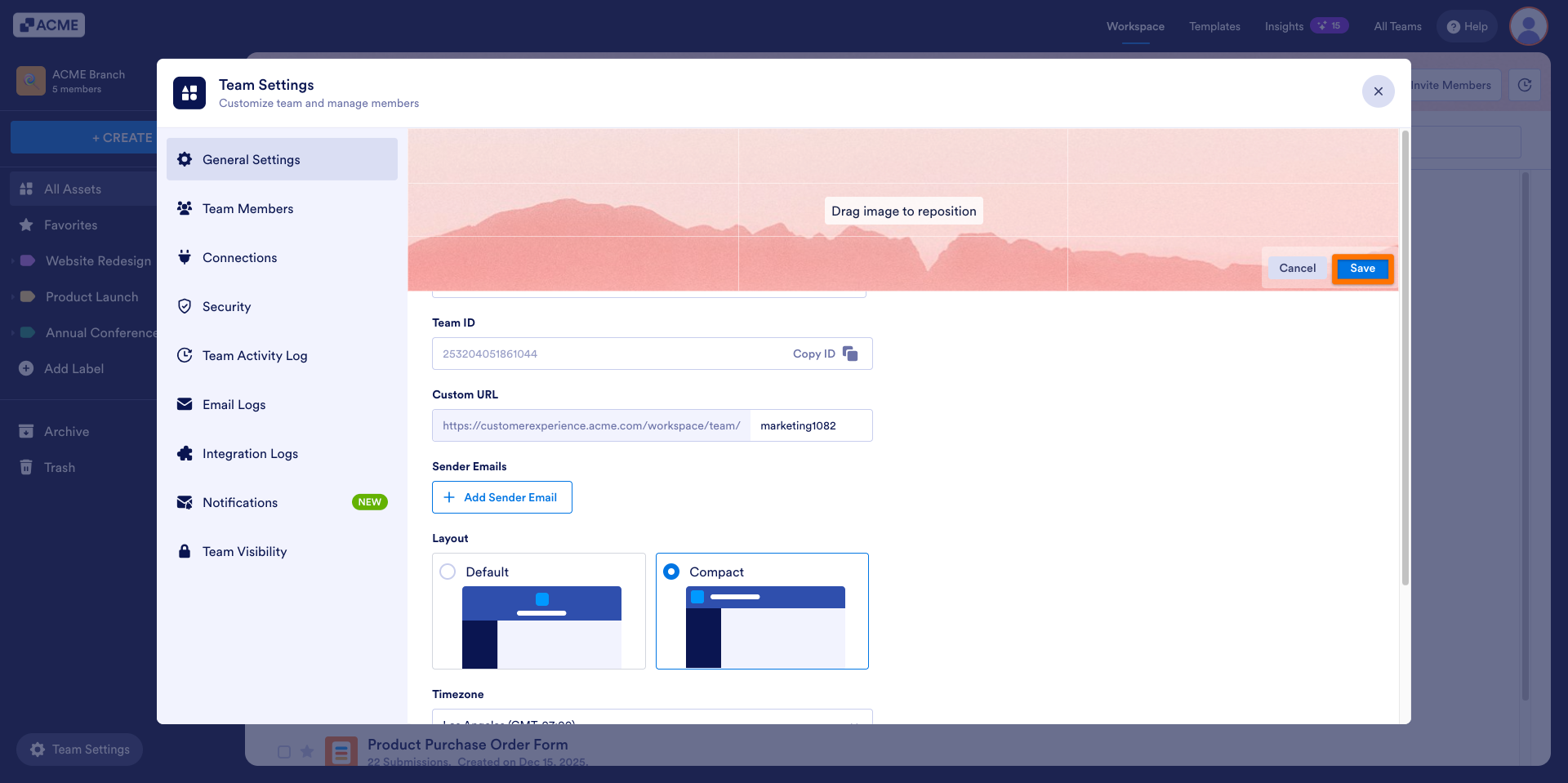Image resolution: width=1568 pixels, height=783 pixels.
Task: Click the Team ID field
Action: (x=653, y=354)
